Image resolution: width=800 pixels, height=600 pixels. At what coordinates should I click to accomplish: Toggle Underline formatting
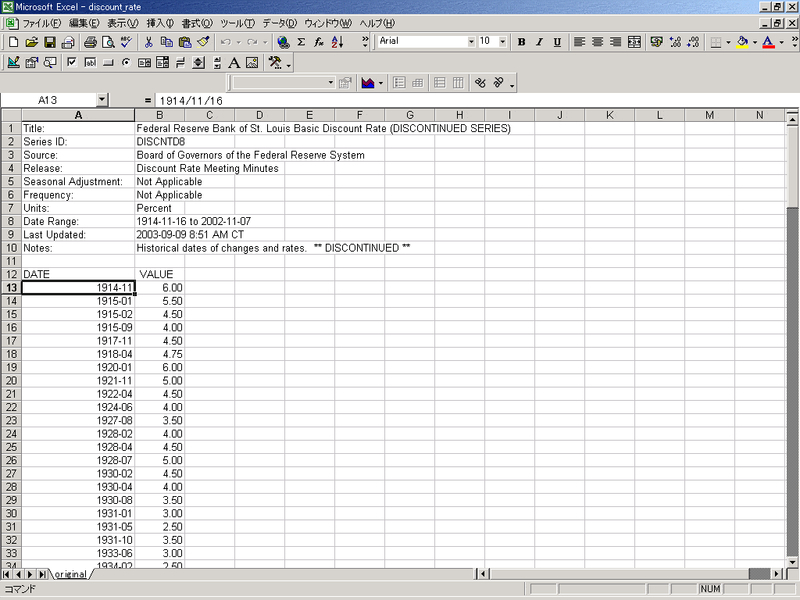(x=557, y=42)
